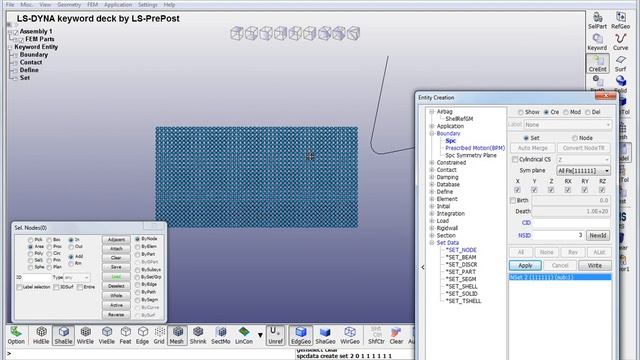The image size is (640, 360).
Task: Click the last view-orientation cube icon
Action: coord(353,33)
